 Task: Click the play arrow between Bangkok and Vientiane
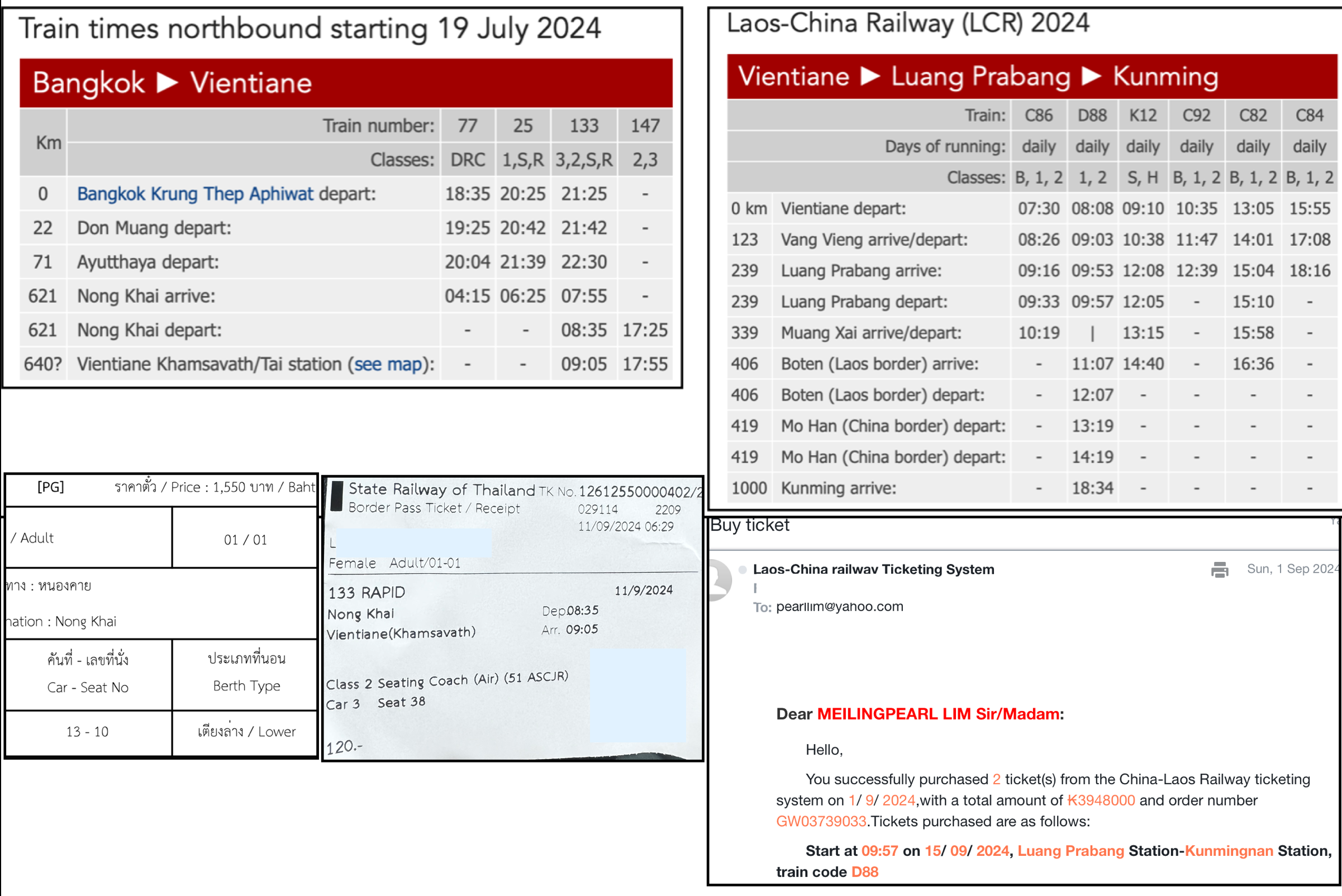point(168,83)
